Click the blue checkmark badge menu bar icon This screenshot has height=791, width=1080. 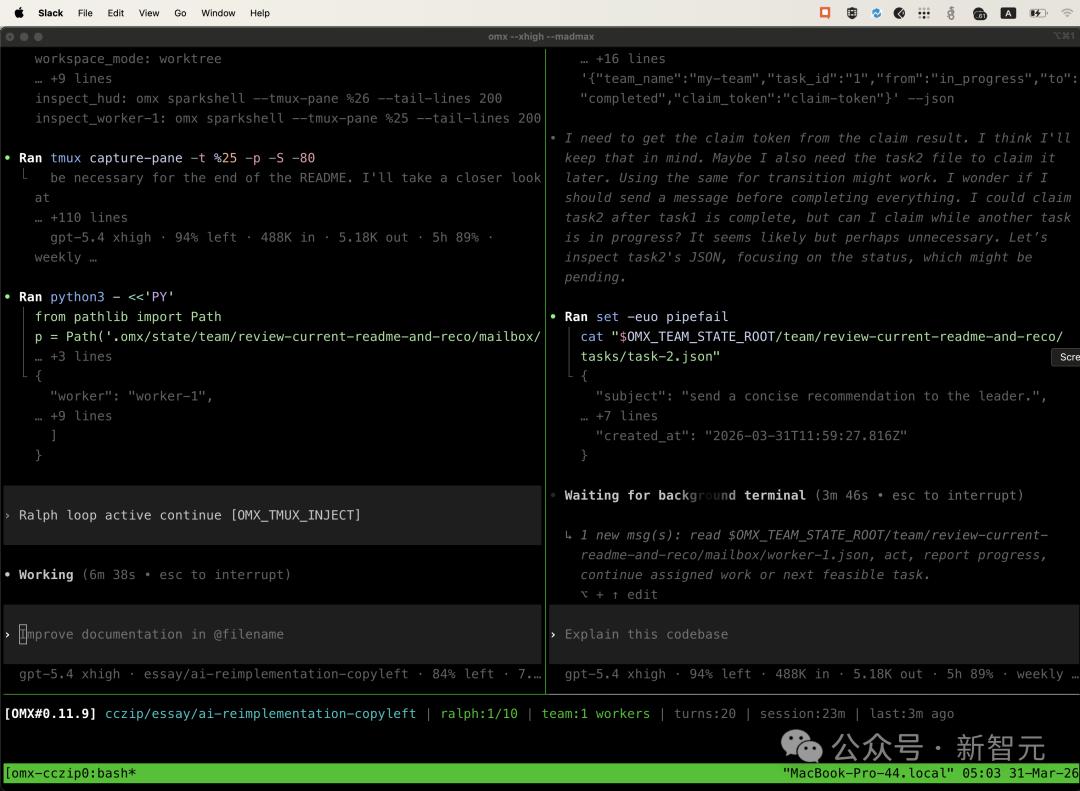click(876, 13)
